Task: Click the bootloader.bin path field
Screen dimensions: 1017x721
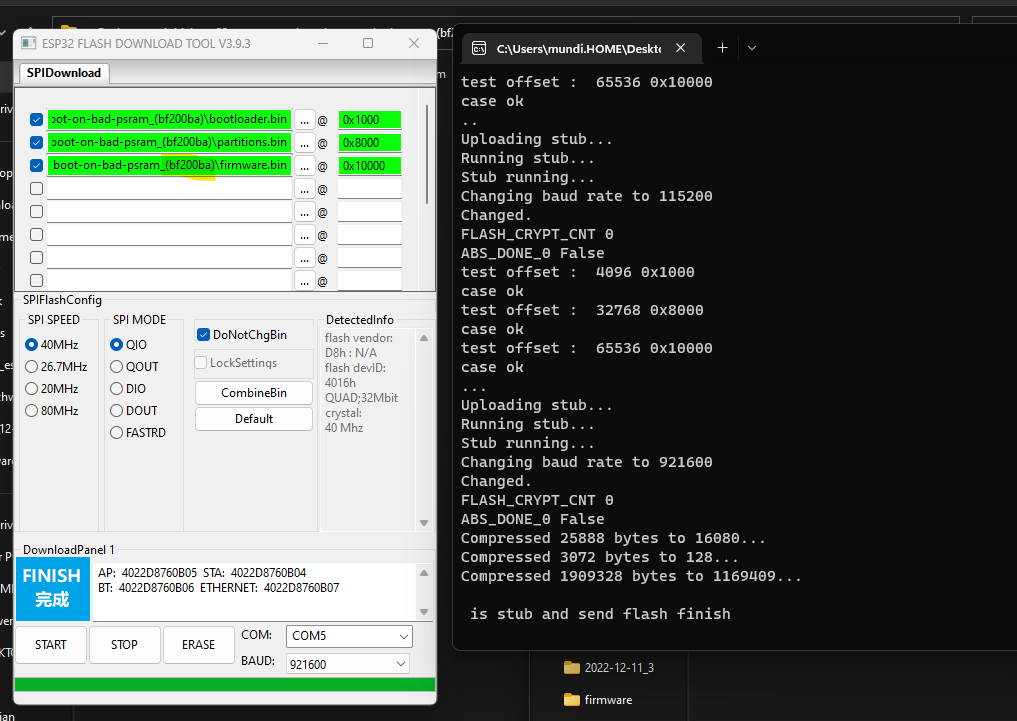Action: 169,119
